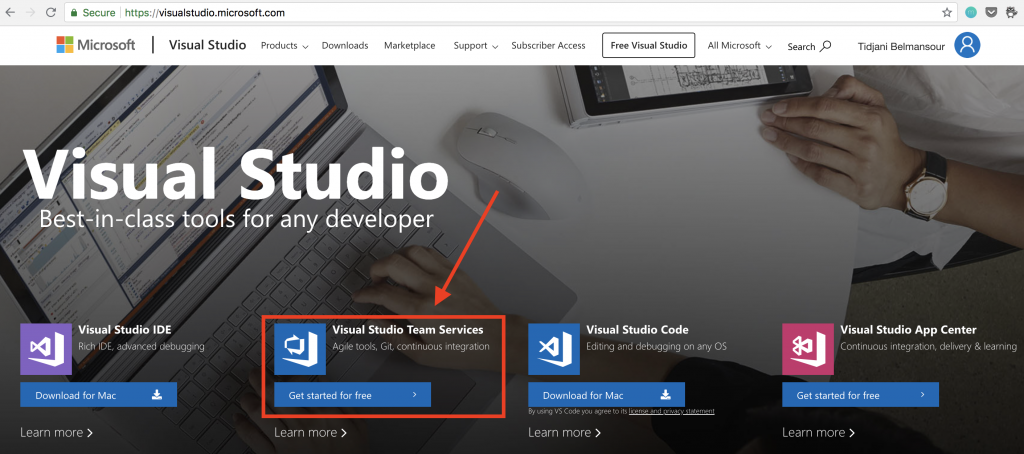Viewport: 1024px width, 454px height.
Task: Click Download for Mac under Visual Studio IDE
Action: click(x=99, y=395)
